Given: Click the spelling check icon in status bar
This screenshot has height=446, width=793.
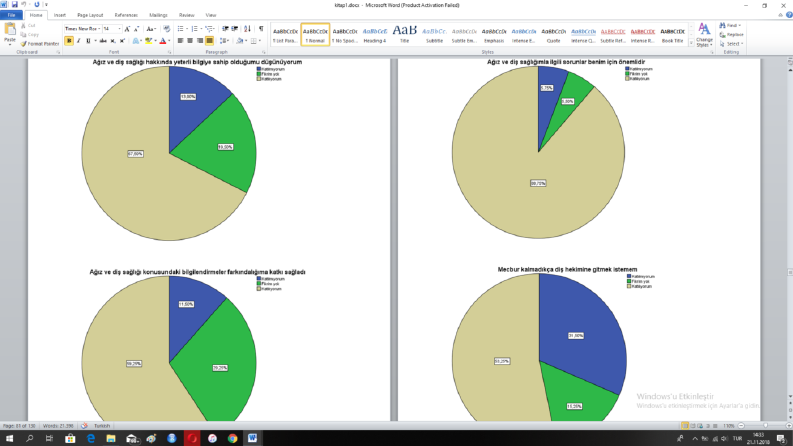Looking at the screenshot, I should 84,426.
